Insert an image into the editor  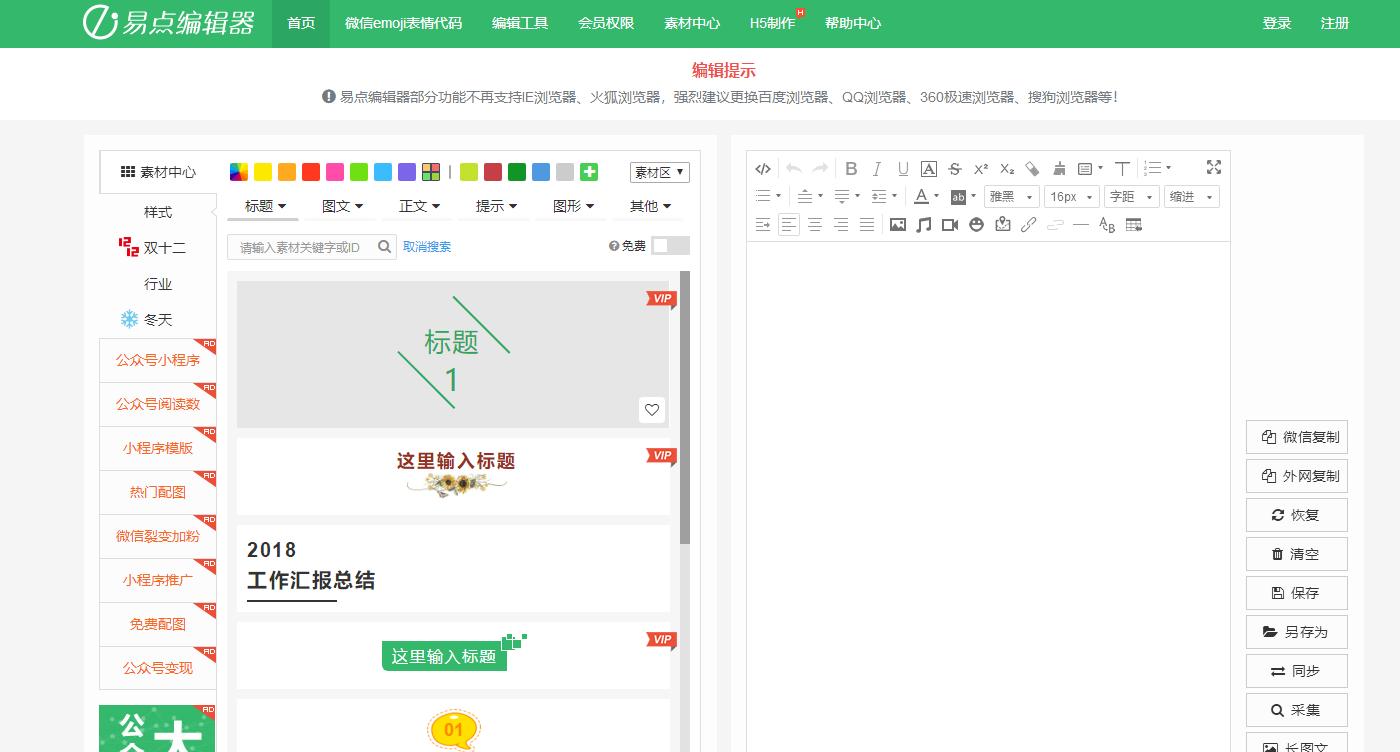tap(897, 224)
